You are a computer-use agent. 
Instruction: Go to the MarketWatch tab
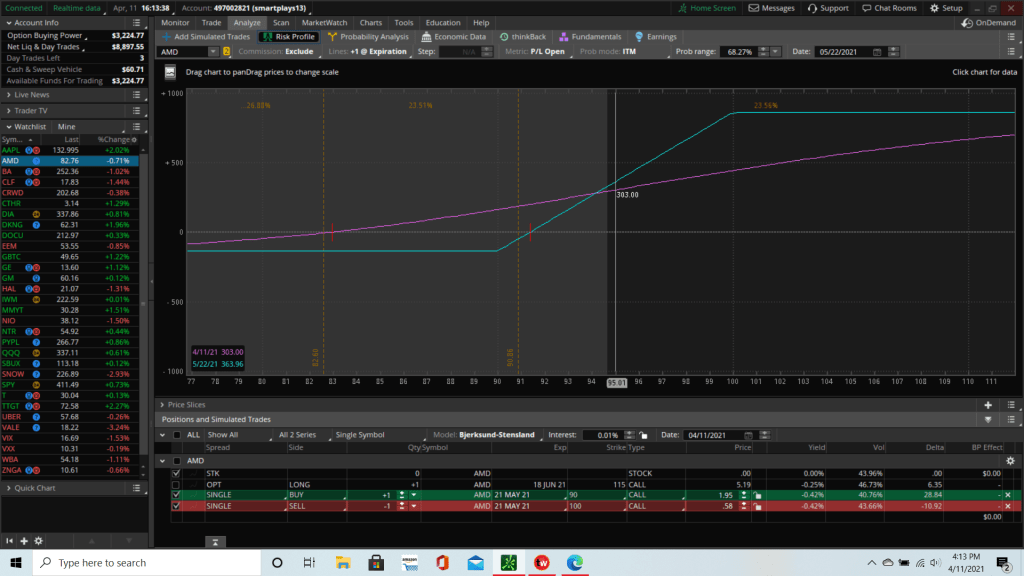(x=324, y=22)
